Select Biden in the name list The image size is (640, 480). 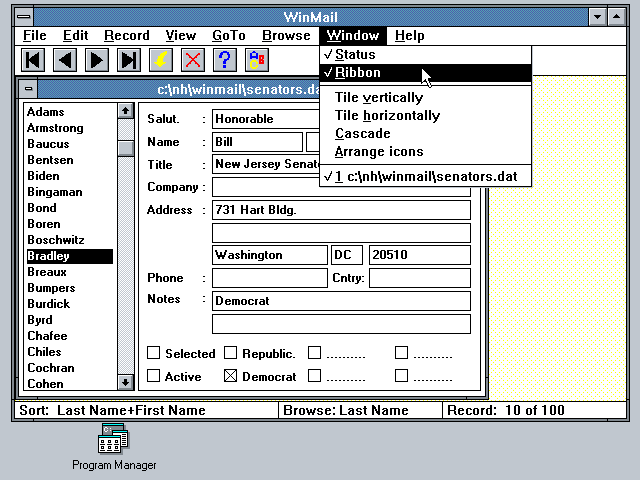click(69, 176)
